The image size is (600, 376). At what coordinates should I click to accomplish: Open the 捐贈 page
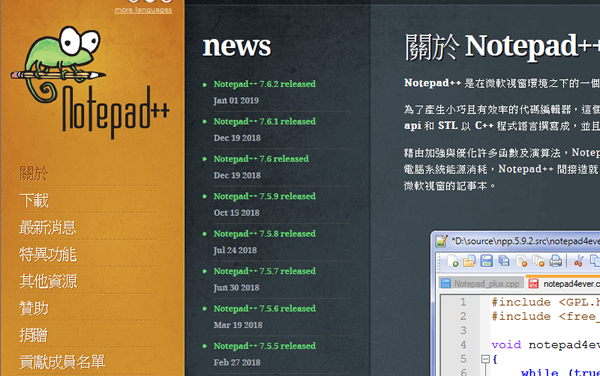coord(34,335)
